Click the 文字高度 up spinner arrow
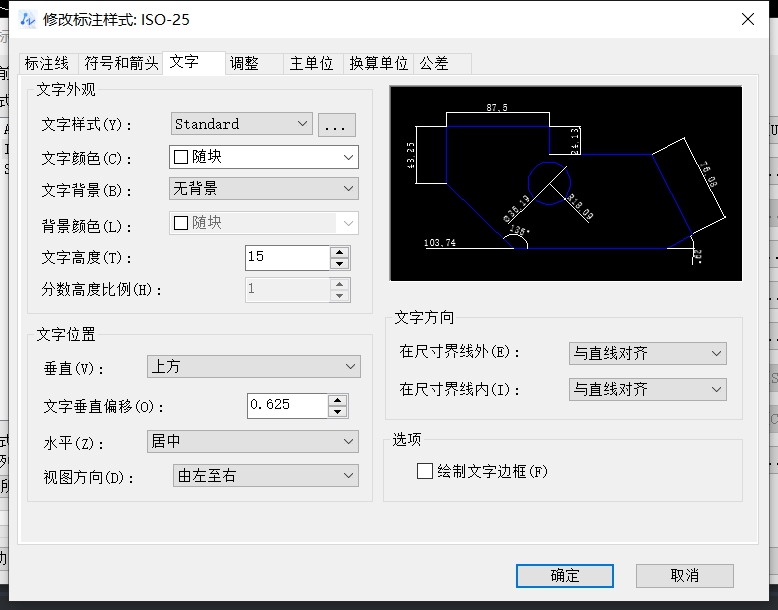 [x=340, y=252]
